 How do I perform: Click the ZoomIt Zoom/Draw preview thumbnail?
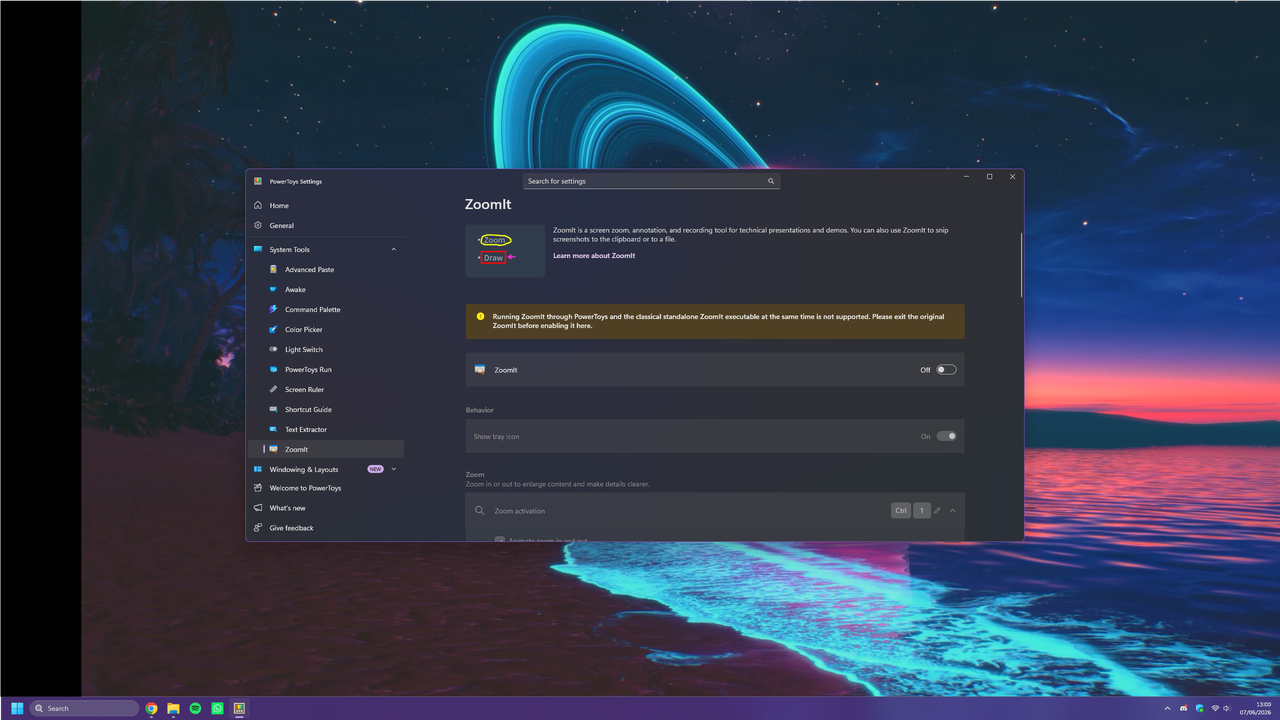click(x=505, y=250)
